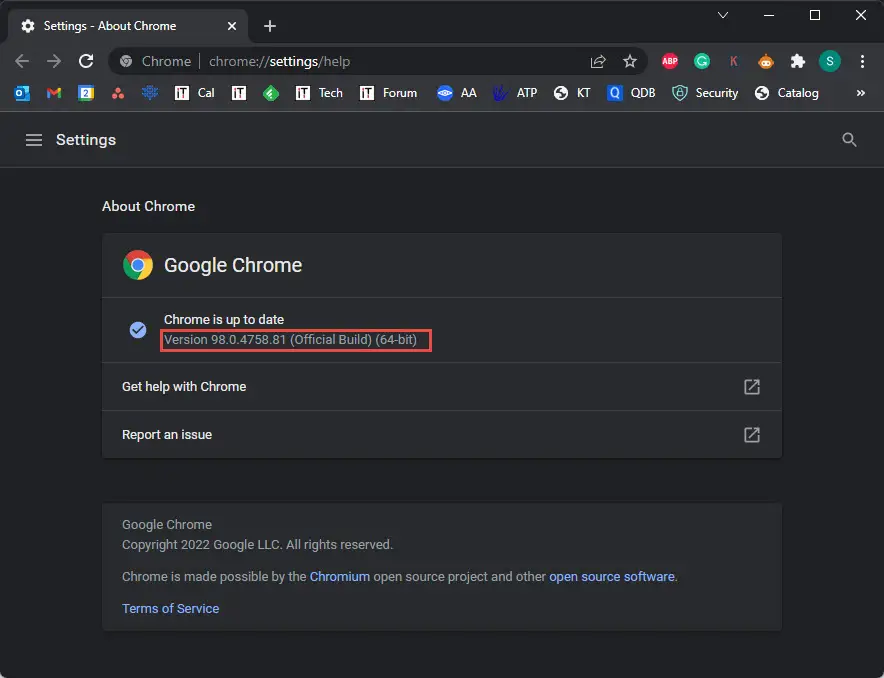Open the Google Calendar bookmark icon
The image size is (884, 678).
[86, 93]
